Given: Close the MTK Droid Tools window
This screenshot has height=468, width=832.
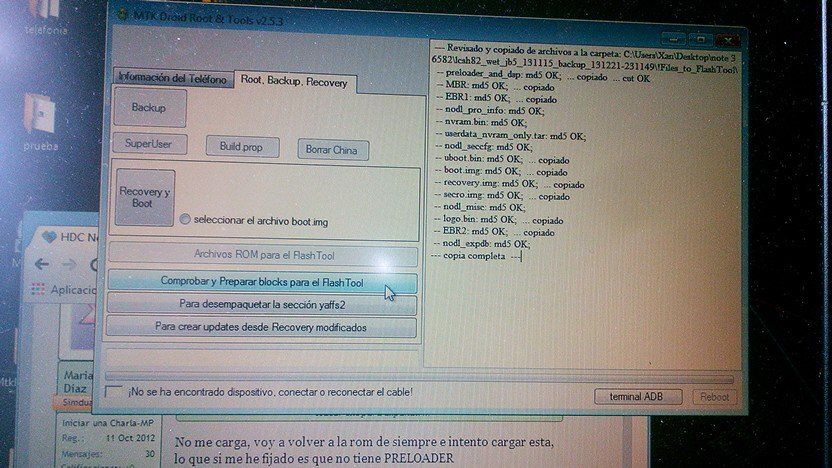Looking at the screenshot, I should [x=727, y=40].
